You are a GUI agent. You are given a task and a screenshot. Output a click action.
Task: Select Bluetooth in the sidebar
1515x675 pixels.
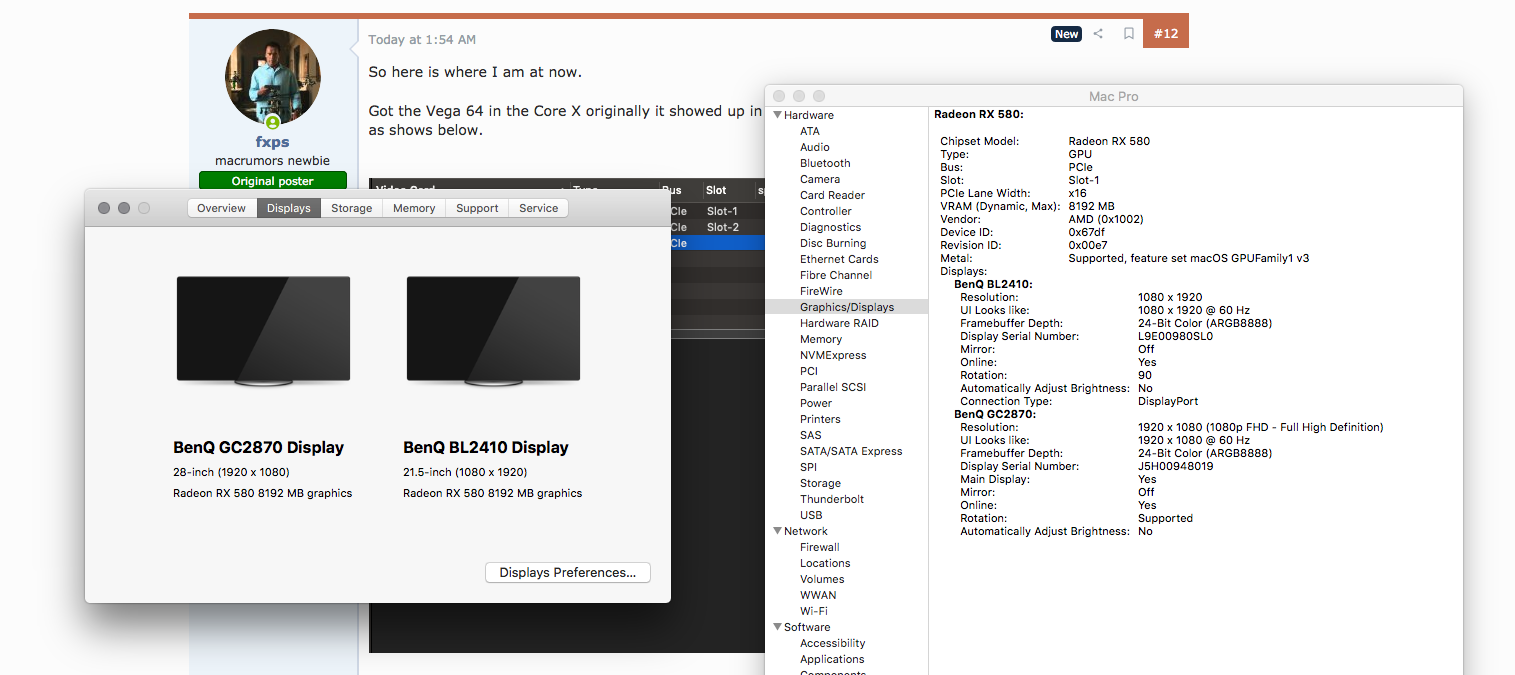pos(825,163)
